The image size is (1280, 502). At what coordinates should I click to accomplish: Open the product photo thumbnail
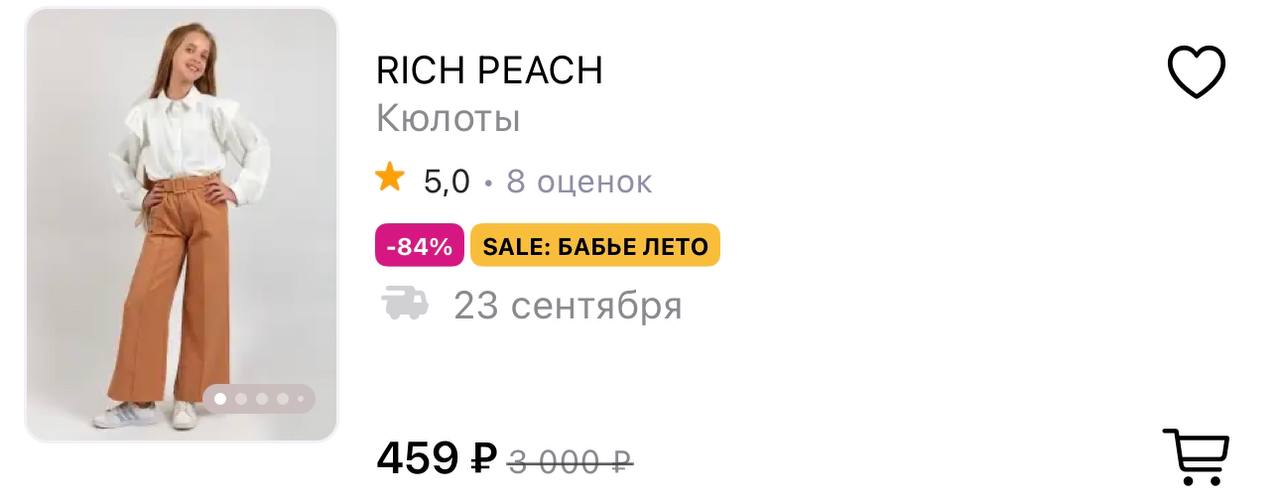point(181,225)
